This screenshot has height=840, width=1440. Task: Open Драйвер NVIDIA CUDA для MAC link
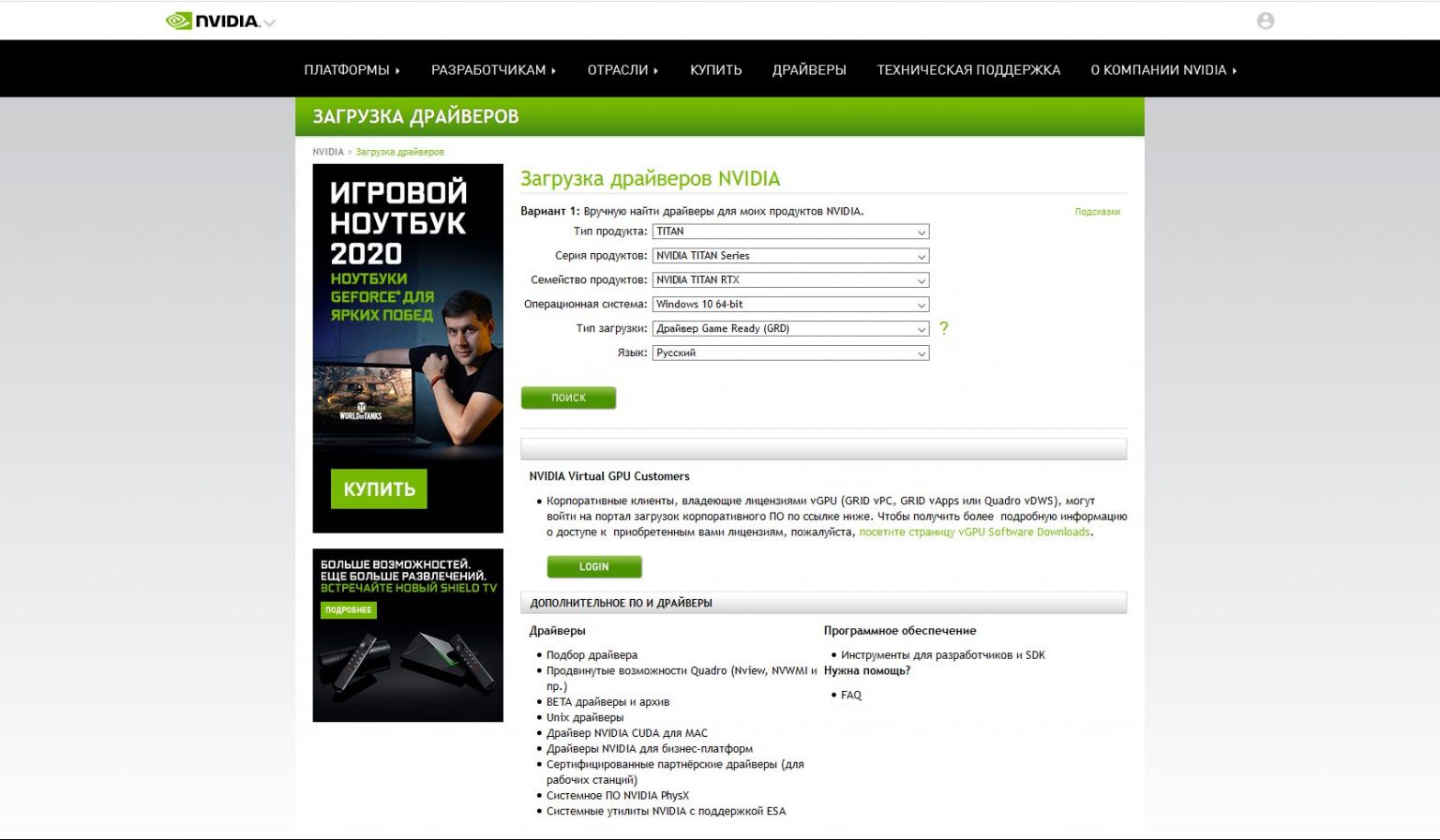pos(627,733)
